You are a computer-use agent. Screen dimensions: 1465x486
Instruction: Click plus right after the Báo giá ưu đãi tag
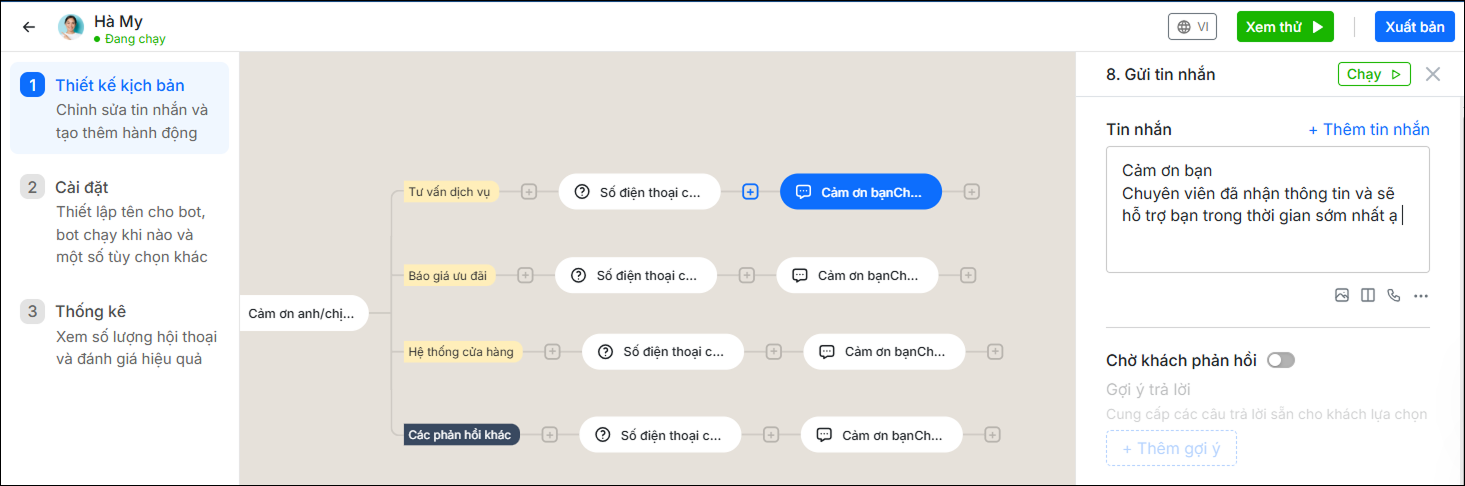[526, 275]
